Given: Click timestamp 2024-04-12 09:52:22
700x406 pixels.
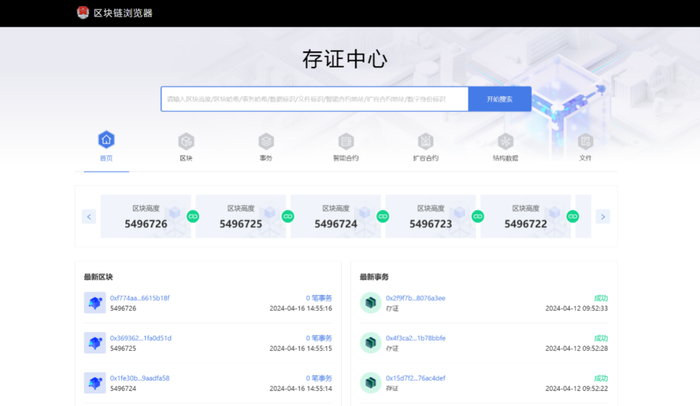Looking at the screenshot, I should pyautogui.click(x=577, y=389).
